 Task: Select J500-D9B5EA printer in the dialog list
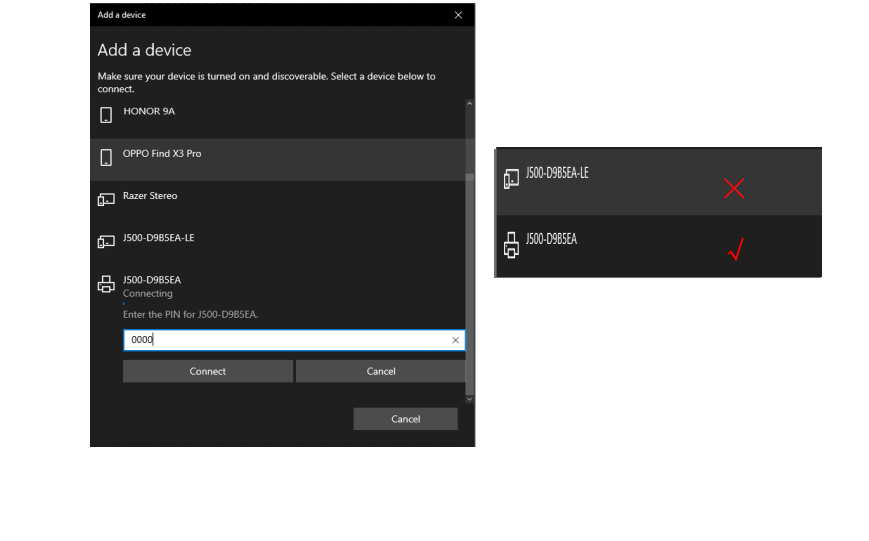tap(151, 280)
